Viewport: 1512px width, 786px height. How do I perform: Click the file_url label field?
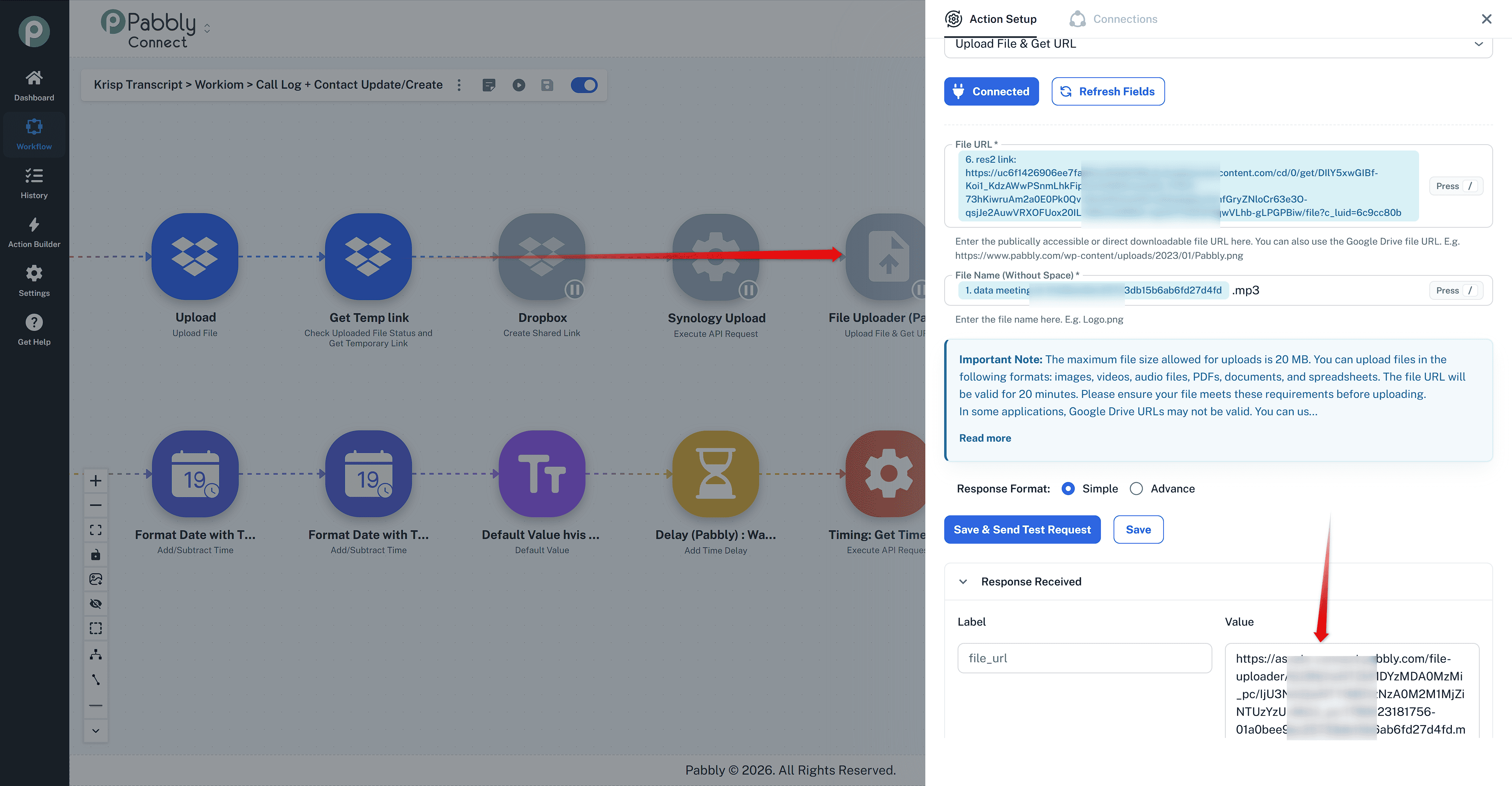tap(1084, 658)
